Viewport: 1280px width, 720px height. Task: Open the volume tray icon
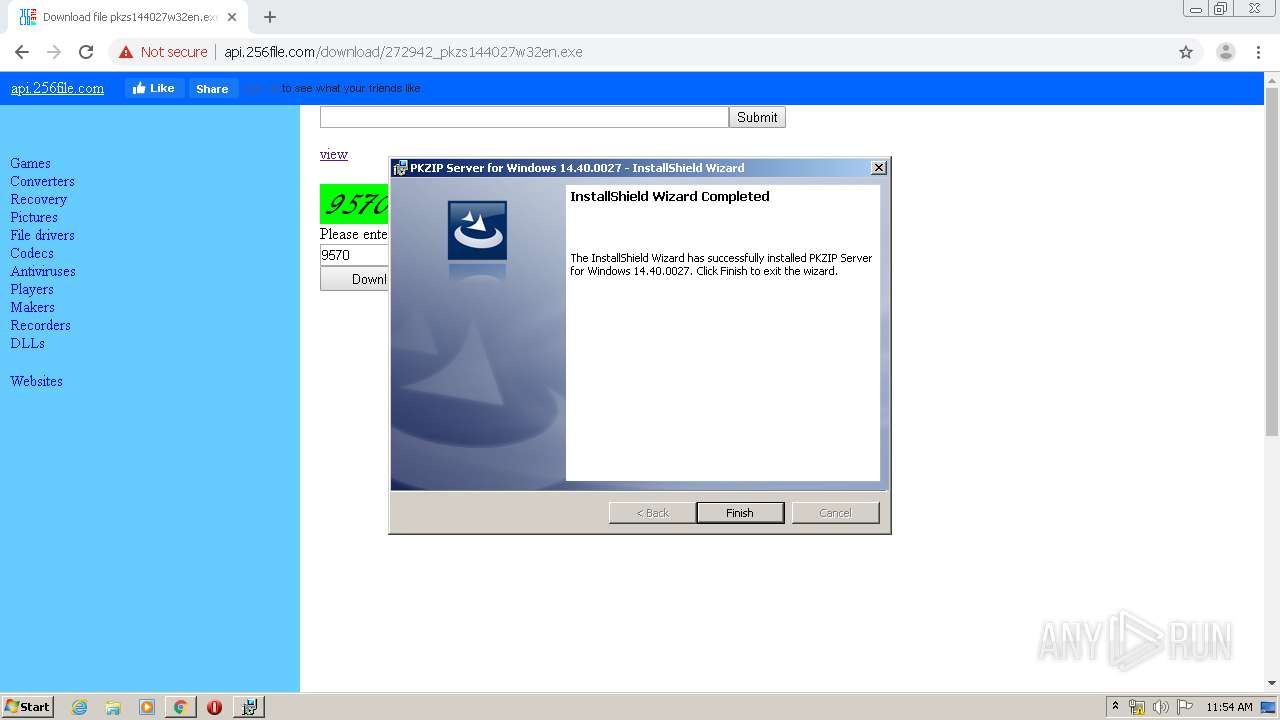tap(1161, 707)
